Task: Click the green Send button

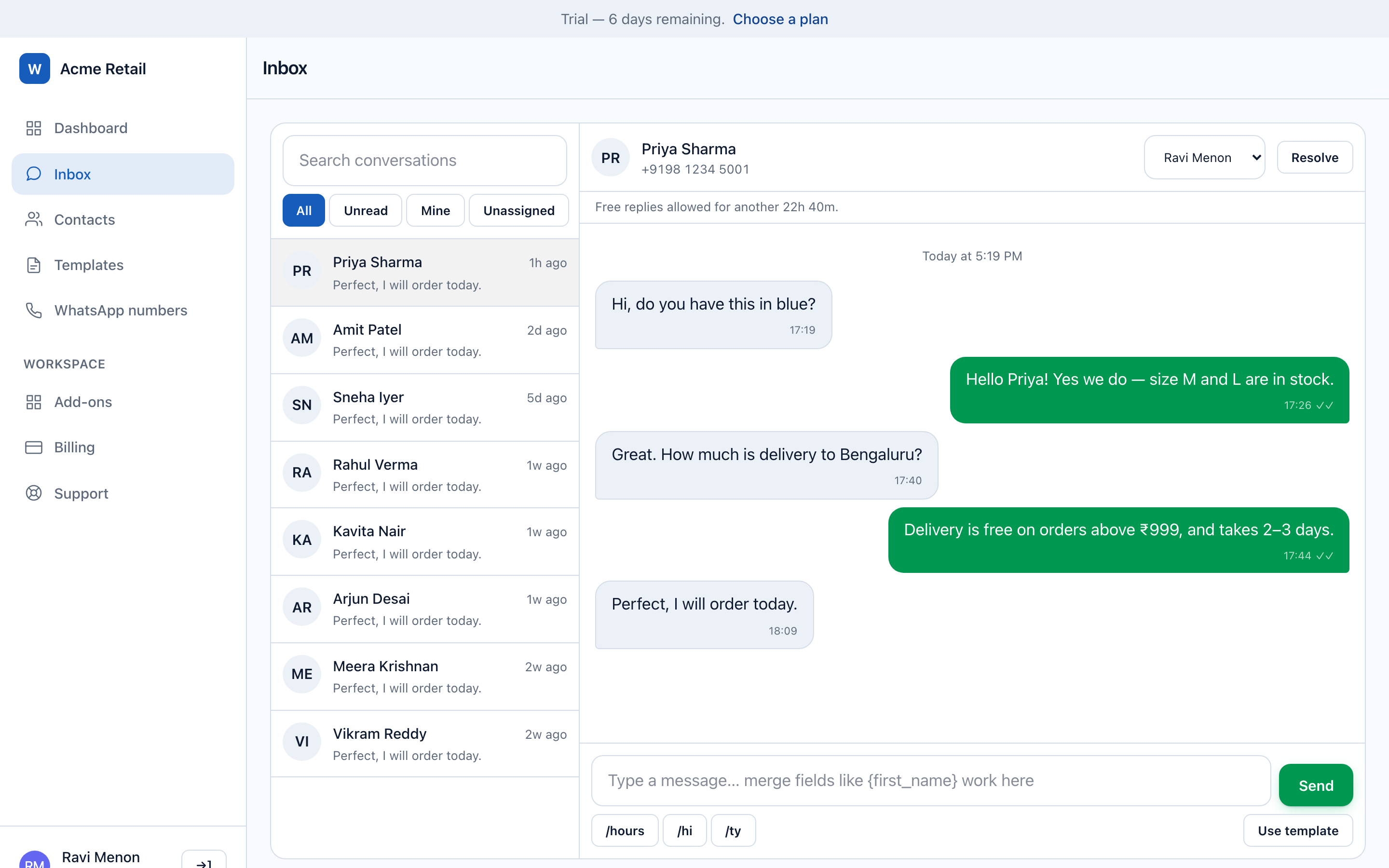Action: tap(1316, 786)
